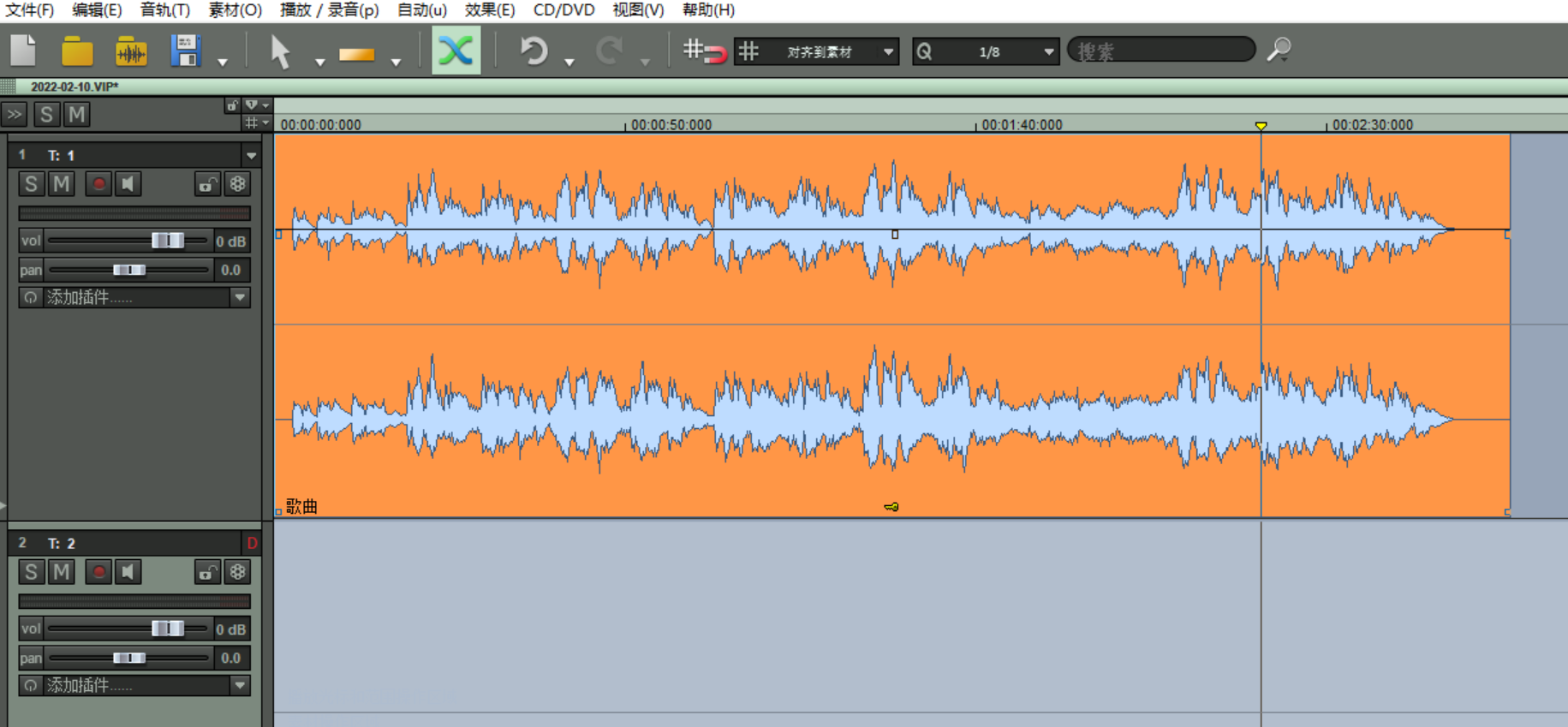Create a new project with the blank page icon

[x=23, y=51]
